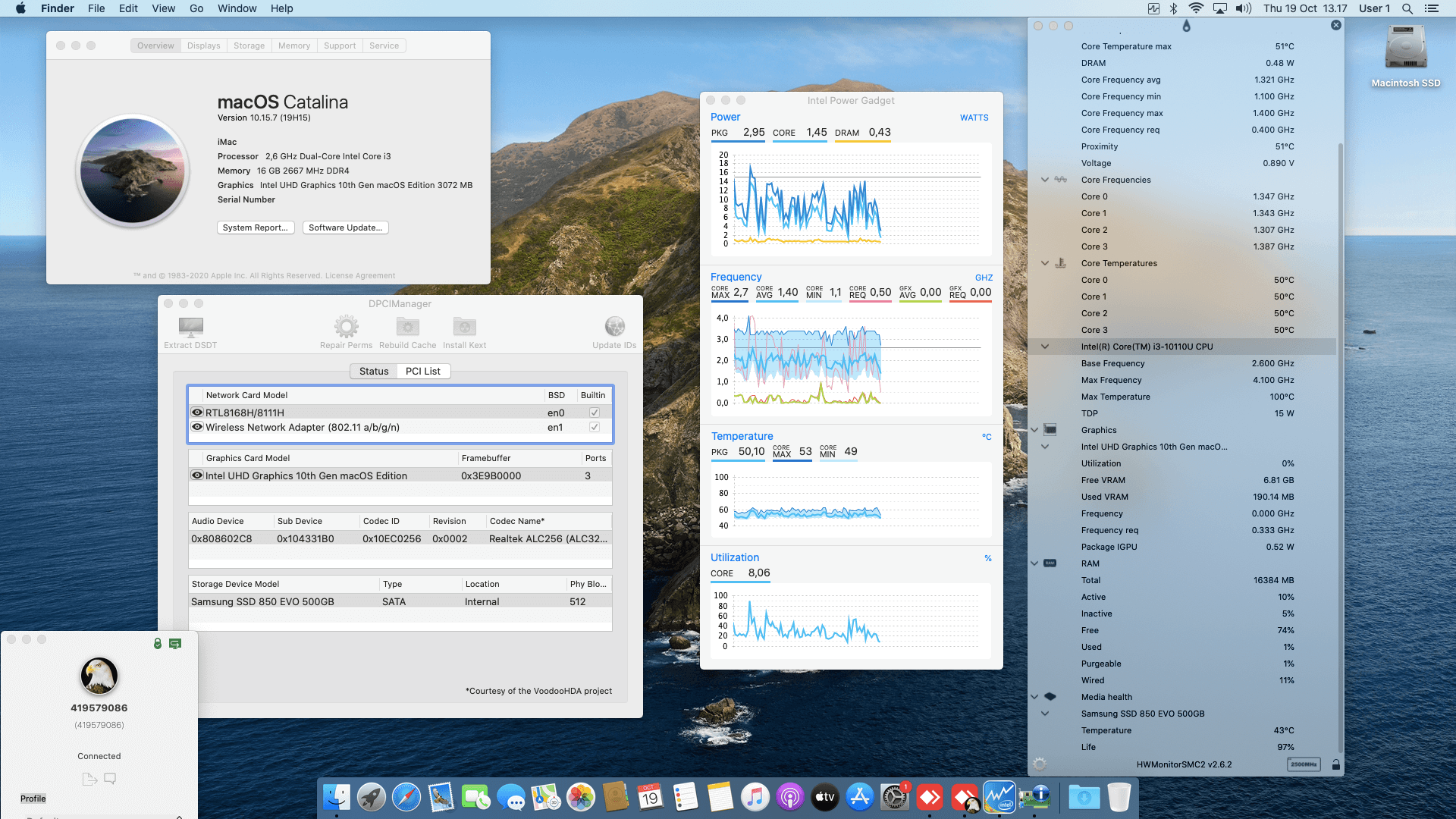Click the lock icon in HWMonitorSMC2

1335,764
